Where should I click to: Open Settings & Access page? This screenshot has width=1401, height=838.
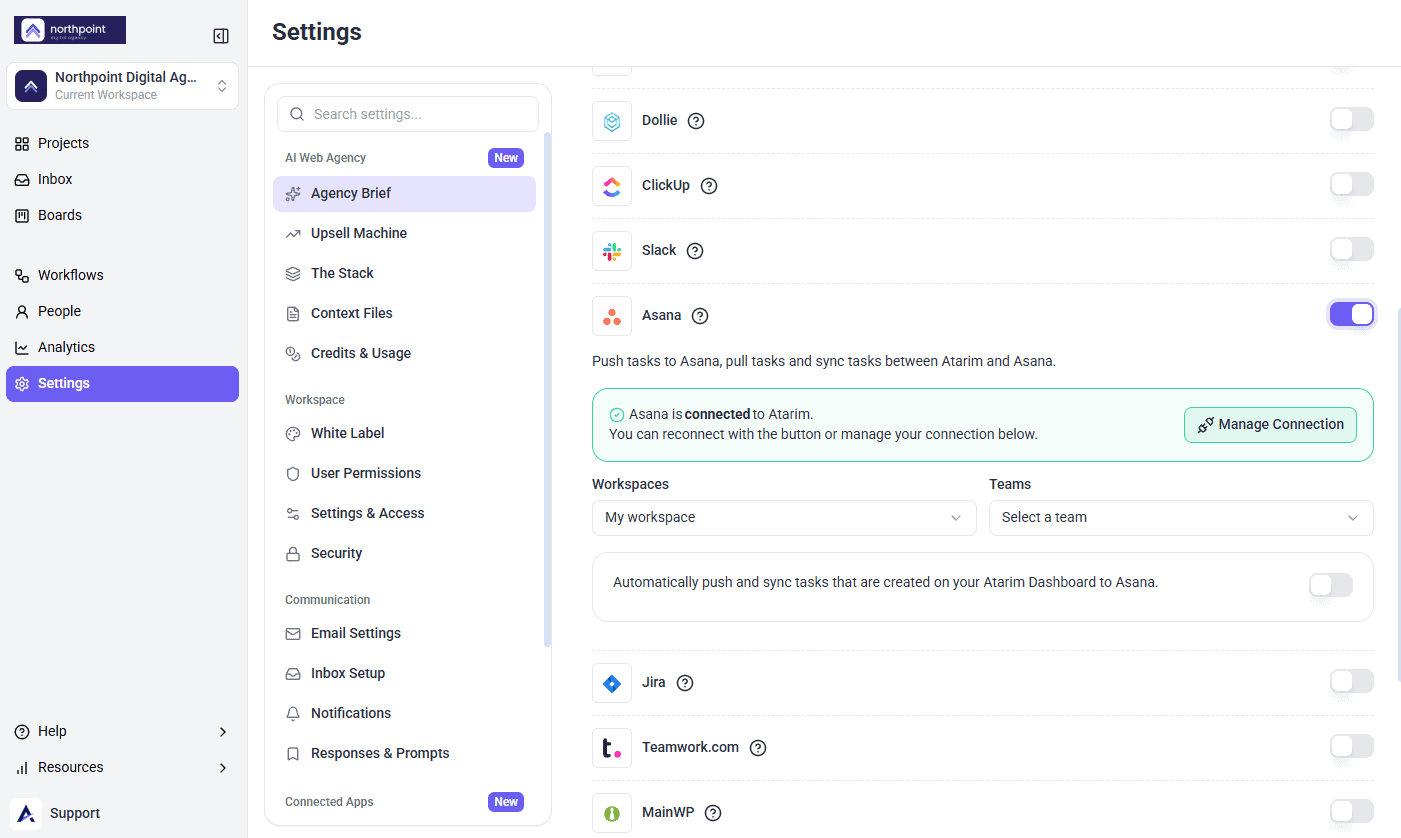coord(404,513)
